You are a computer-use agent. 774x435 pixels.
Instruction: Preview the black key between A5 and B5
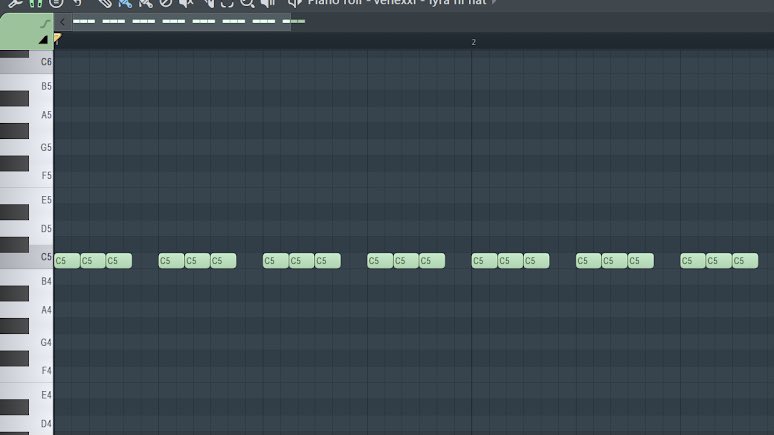click(x=14, y=98)
